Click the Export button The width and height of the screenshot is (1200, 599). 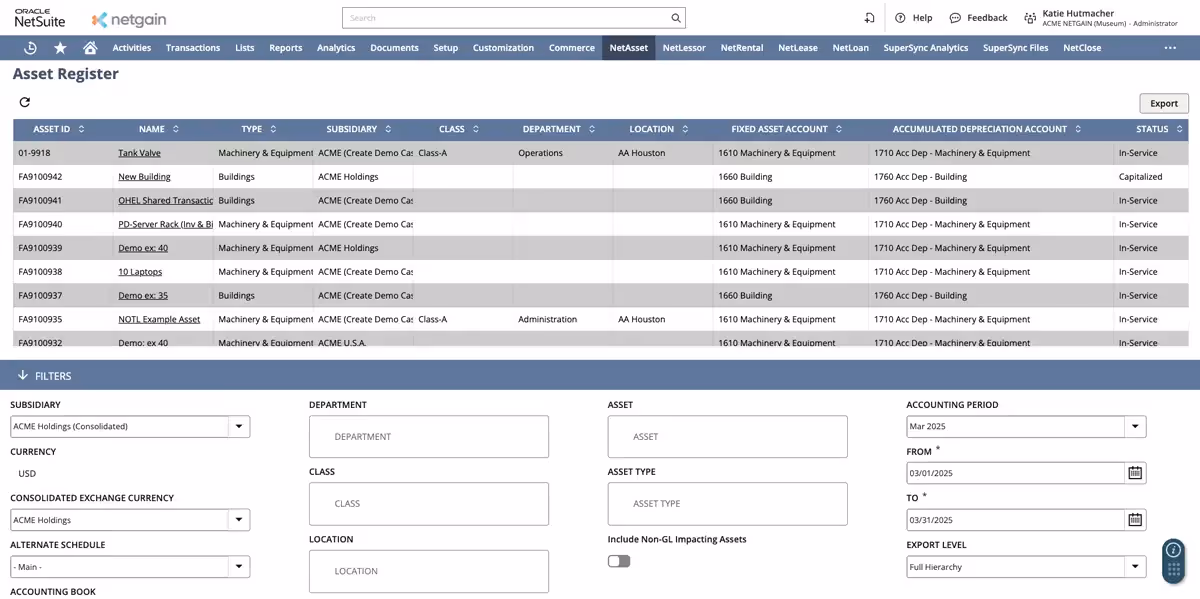click(x=1163, y=103)
